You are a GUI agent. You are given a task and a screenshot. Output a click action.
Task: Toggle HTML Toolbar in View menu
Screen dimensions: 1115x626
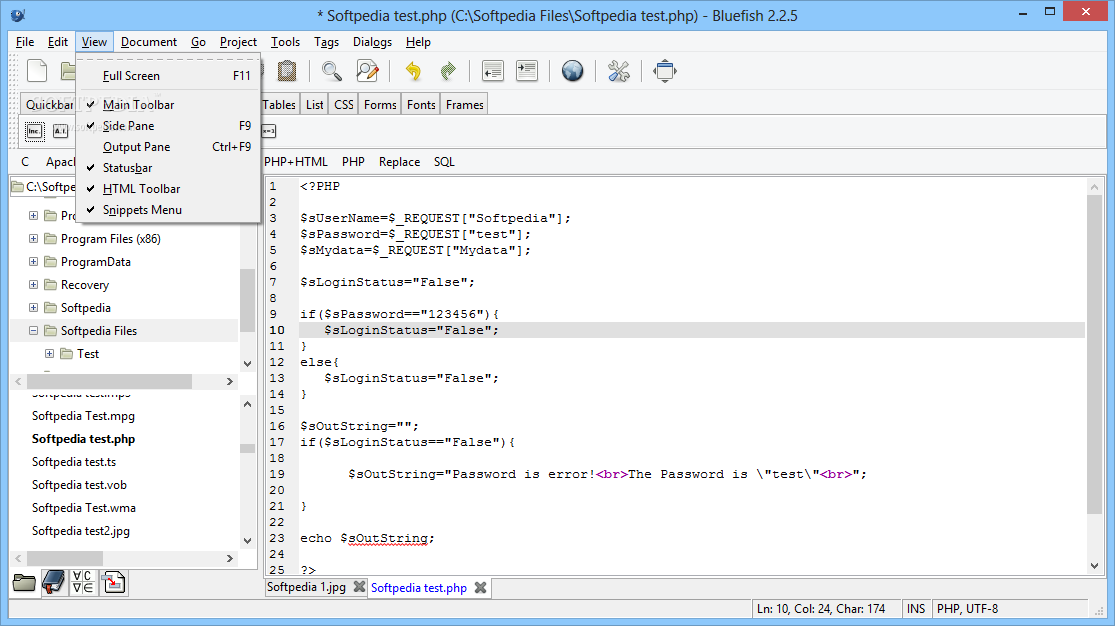(168, 189)
